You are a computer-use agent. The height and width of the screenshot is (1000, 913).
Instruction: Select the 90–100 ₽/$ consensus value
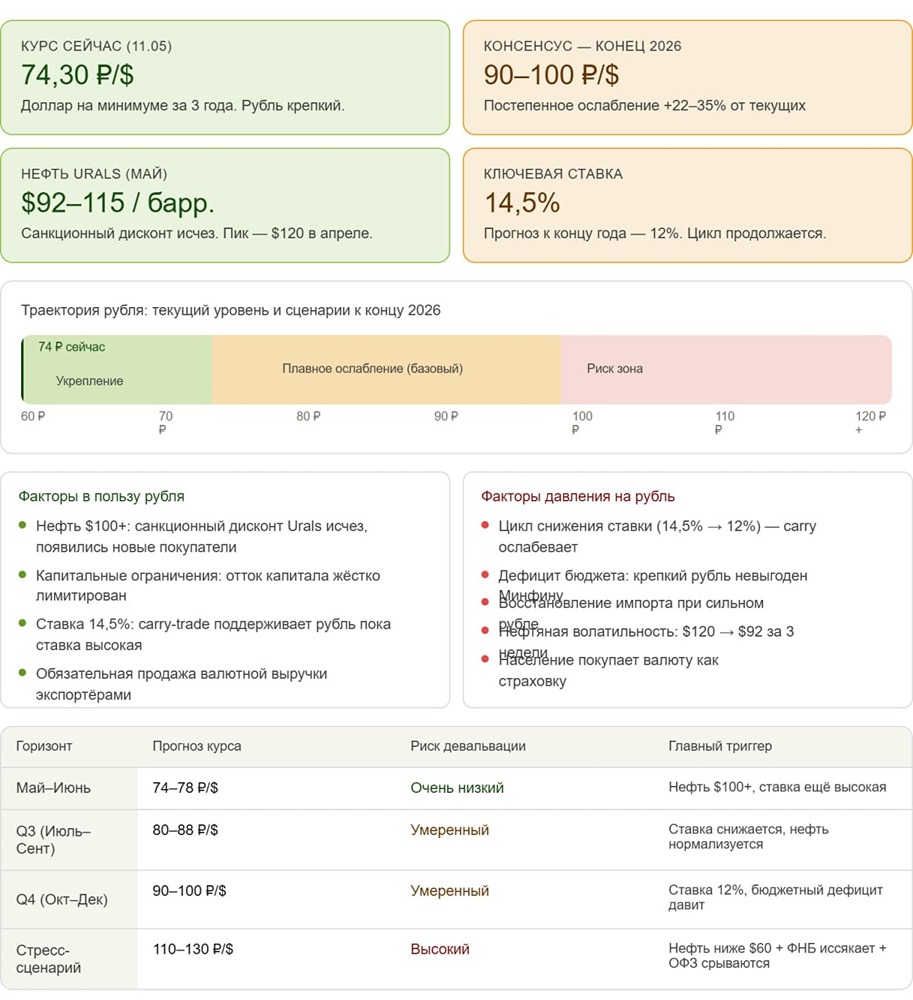(x=551, y=75)
